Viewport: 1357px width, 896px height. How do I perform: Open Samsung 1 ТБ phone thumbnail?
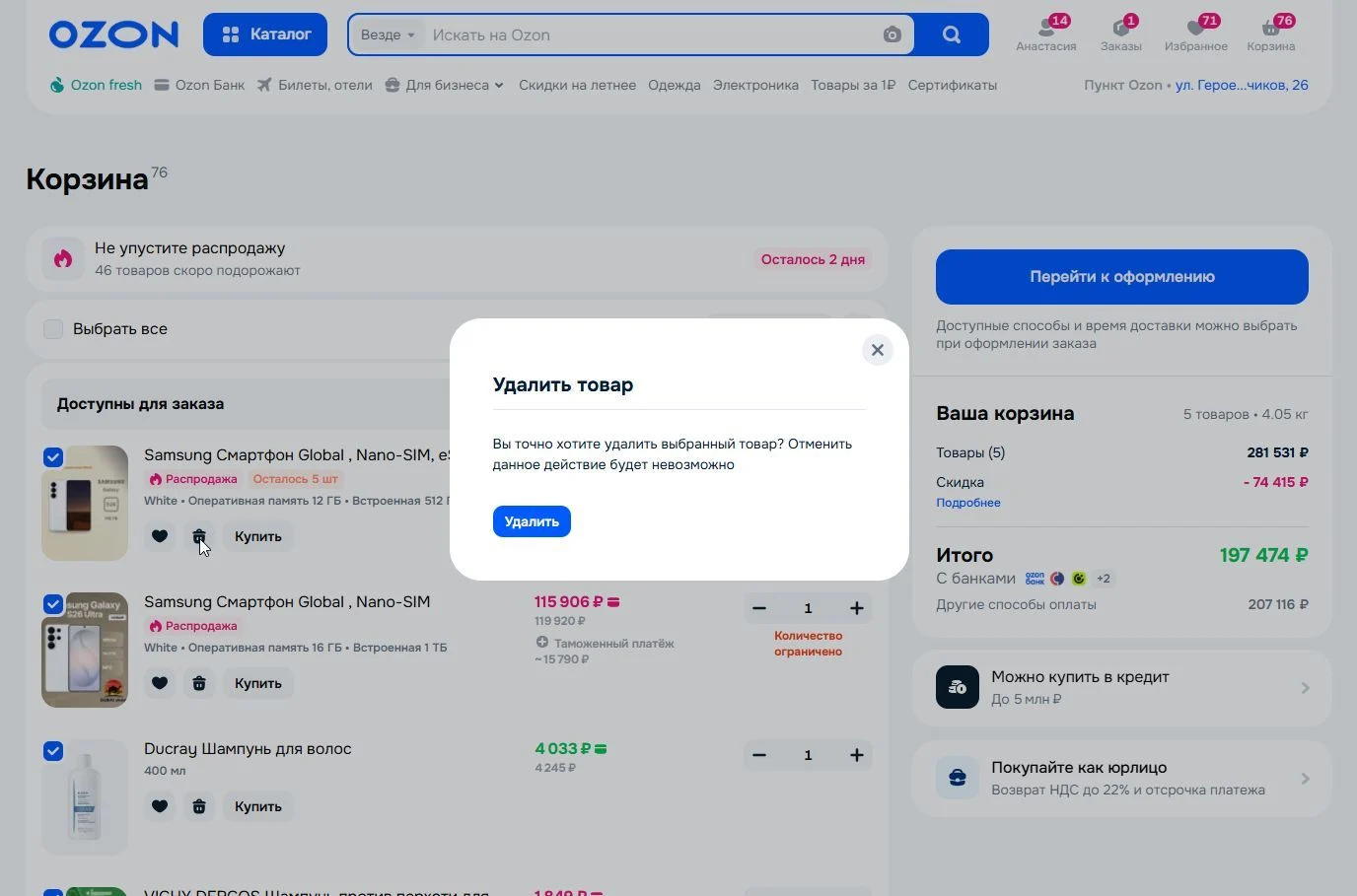click(85, 650)
